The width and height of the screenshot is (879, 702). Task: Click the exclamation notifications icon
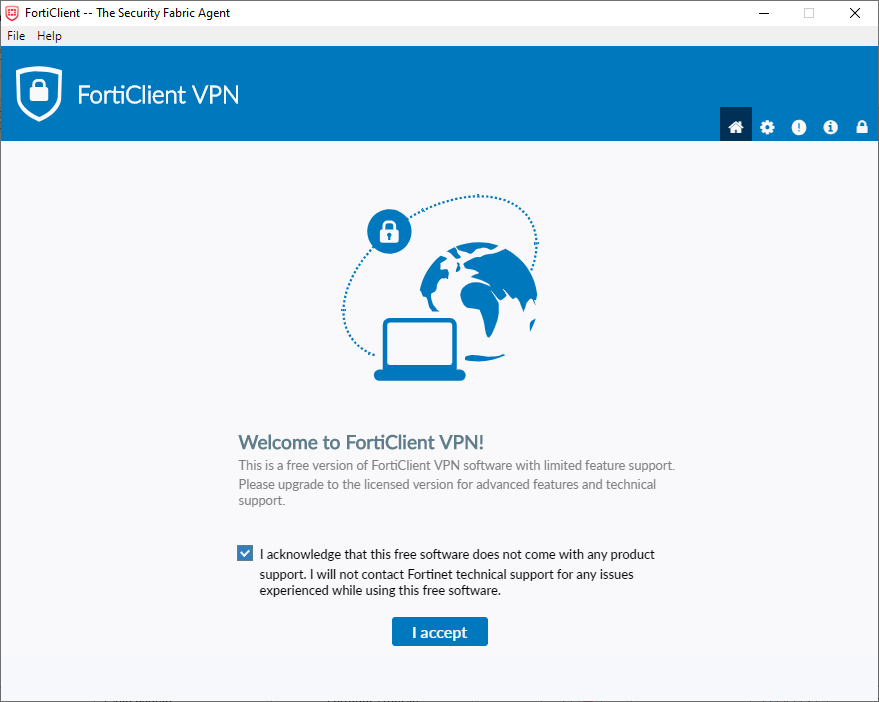click(799, 127)
